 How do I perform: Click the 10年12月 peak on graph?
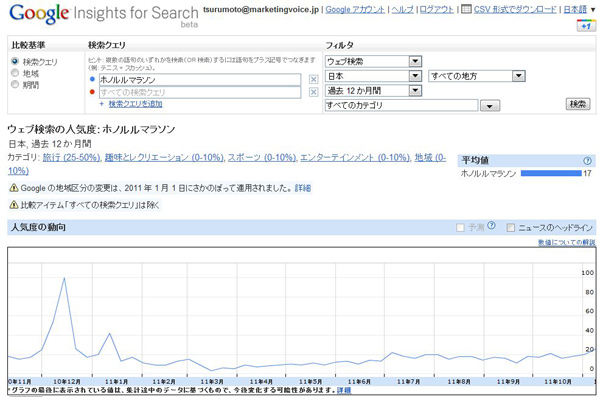64,278
